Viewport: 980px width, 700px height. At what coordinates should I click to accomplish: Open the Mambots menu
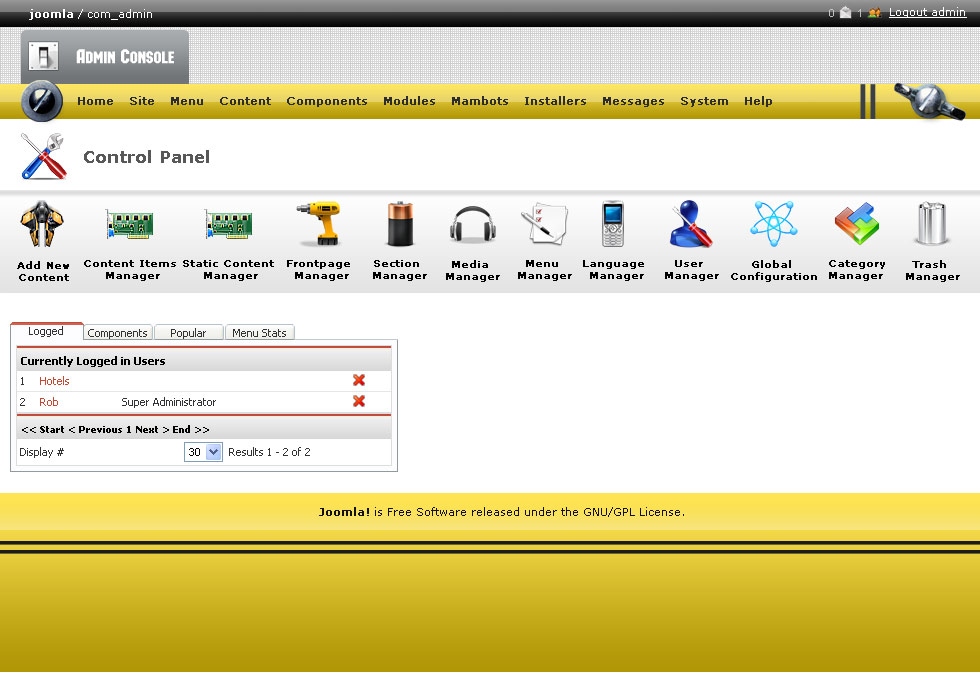(480, 101)
